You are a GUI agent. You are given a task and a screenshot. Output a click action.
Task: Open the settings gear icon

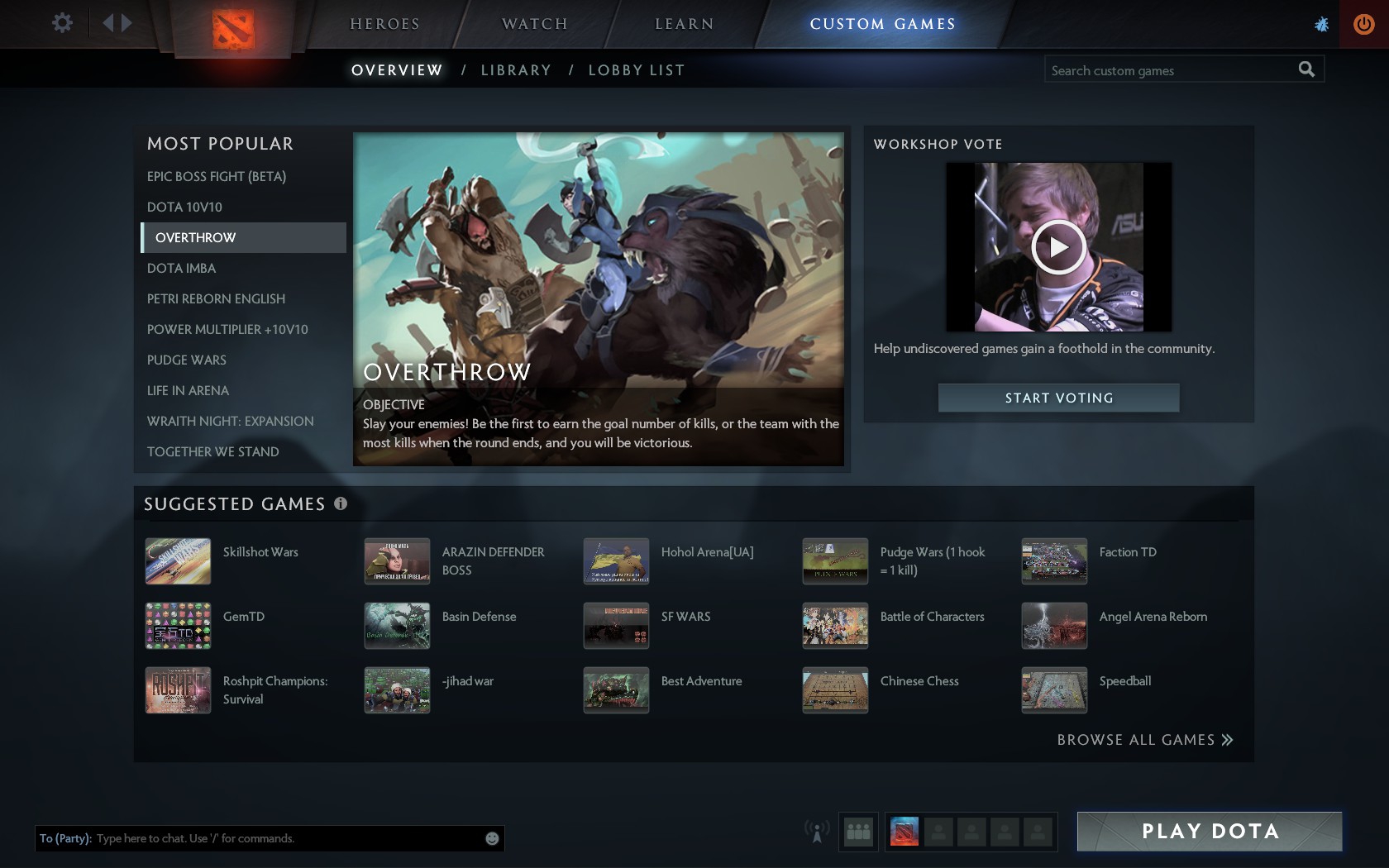point(62,23)
